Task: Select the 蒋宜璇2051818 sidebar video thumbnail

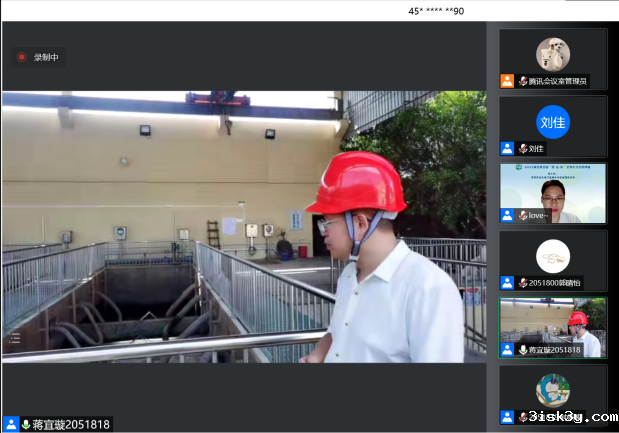Action: [553, 325]
